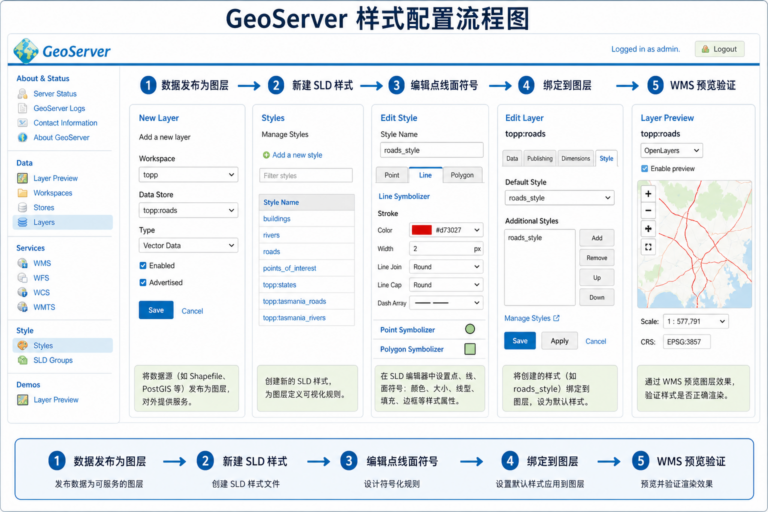Switch to the Polygon symbolizer tab

click(x=462, y=175)
